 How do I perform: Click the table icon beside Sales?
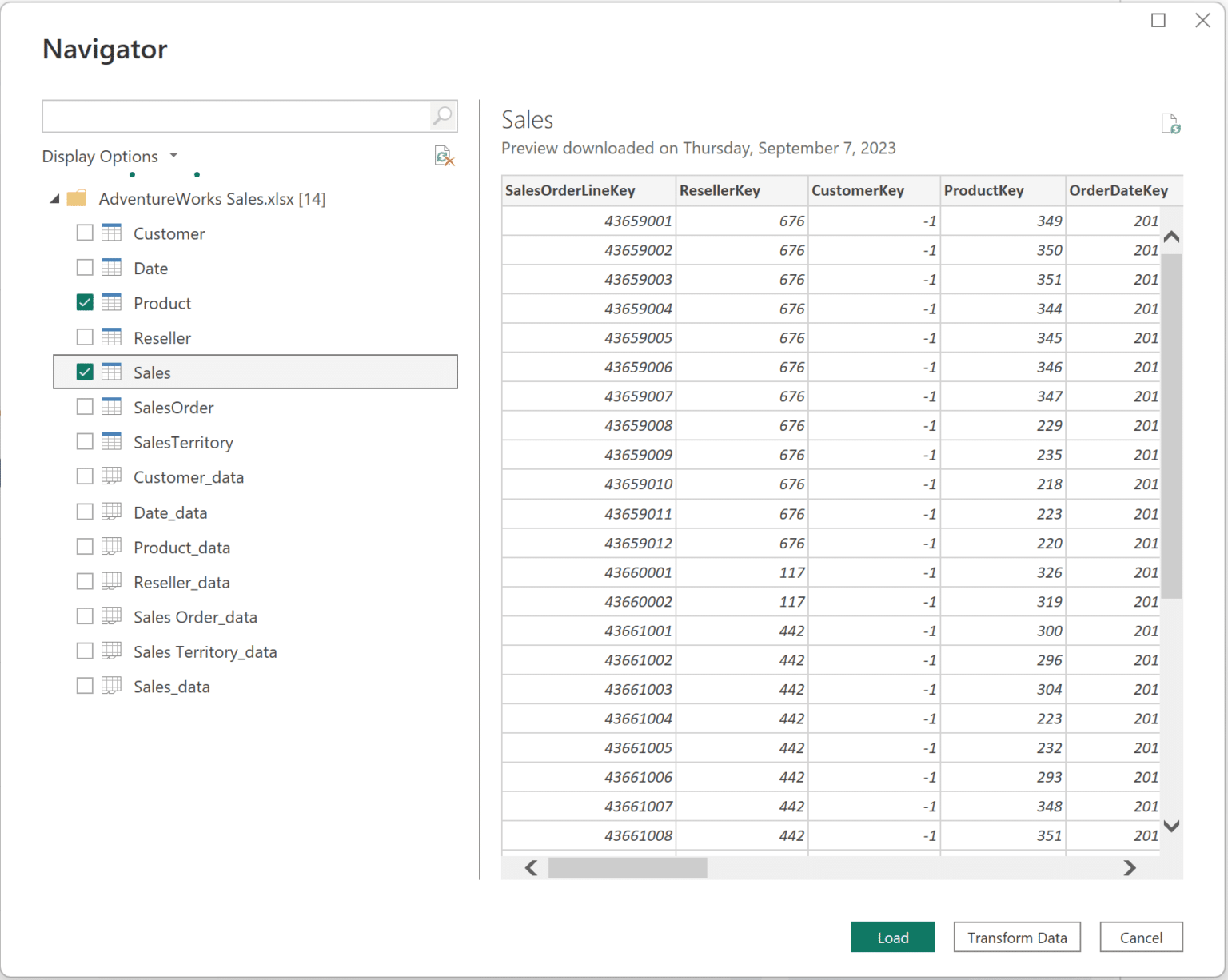click(x=110, y=372)
